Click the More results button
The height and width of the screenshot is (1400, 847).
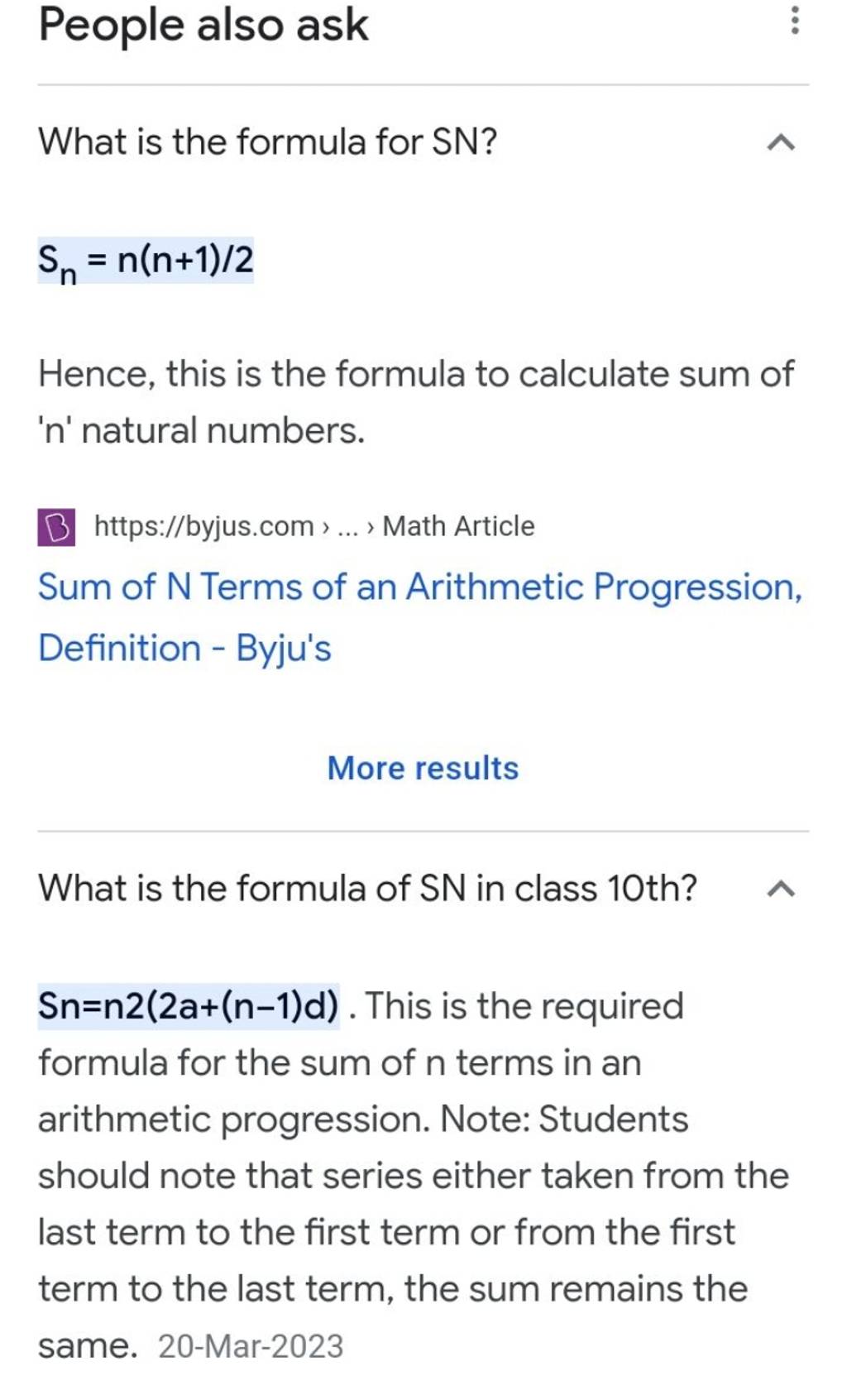(x=423, y=769)
